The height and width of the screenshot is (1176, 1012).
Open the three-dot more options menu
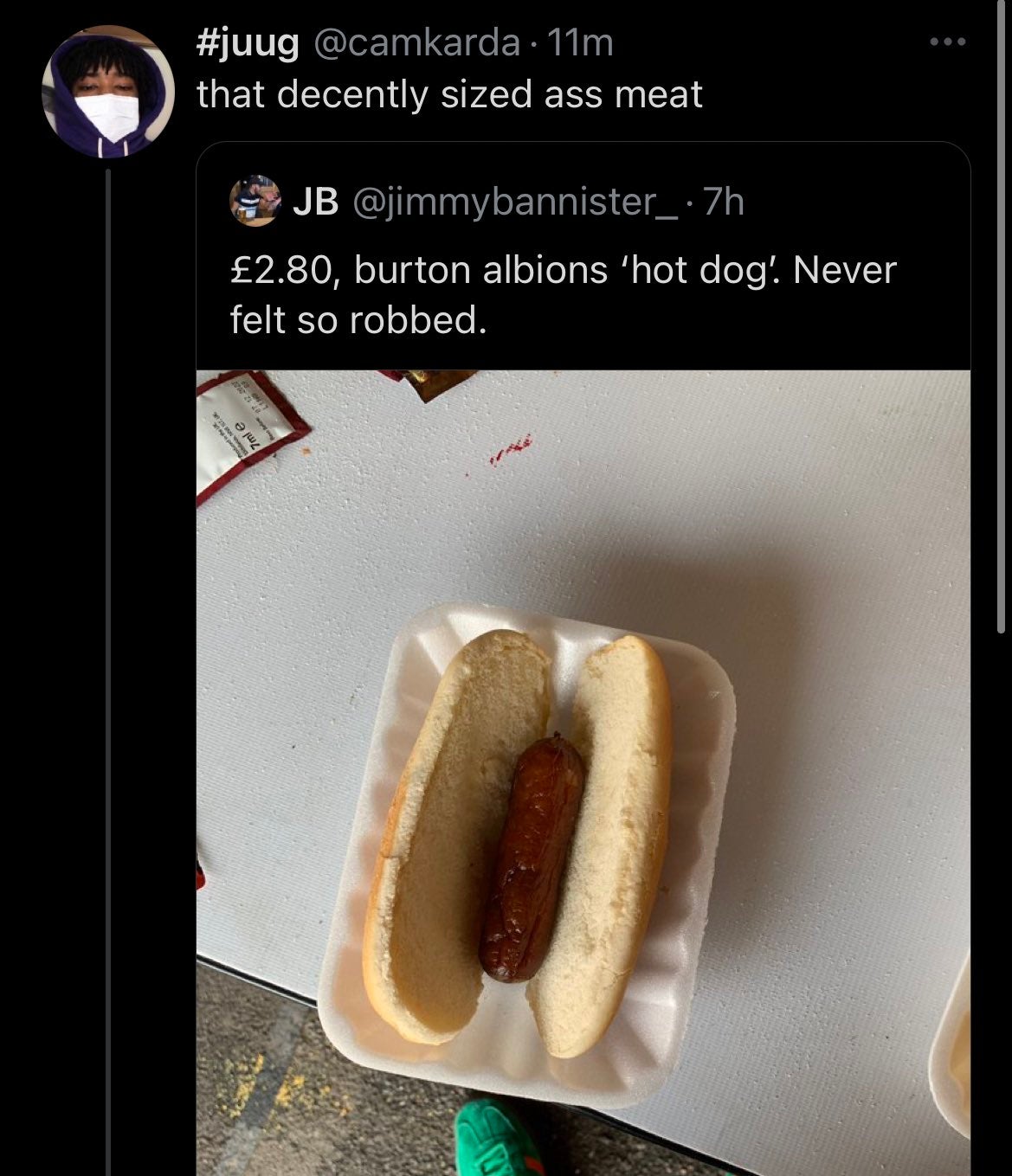click(x=946, y=41)
